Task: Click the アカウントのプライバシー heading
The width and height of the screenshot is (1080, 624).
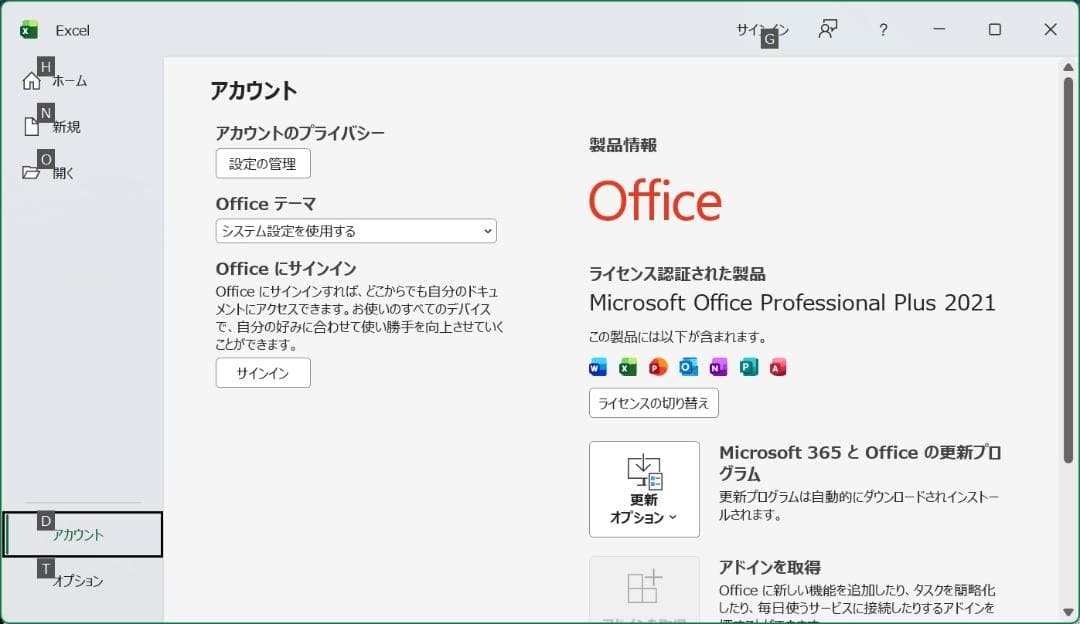Action: point(300,133)
